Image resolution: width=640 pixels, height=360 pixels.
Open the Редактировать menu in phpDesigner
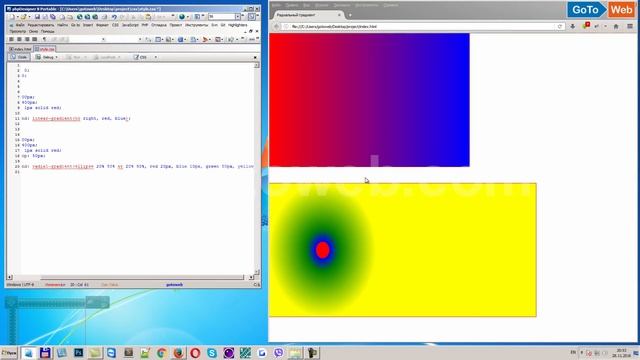[x=41, y=25]
